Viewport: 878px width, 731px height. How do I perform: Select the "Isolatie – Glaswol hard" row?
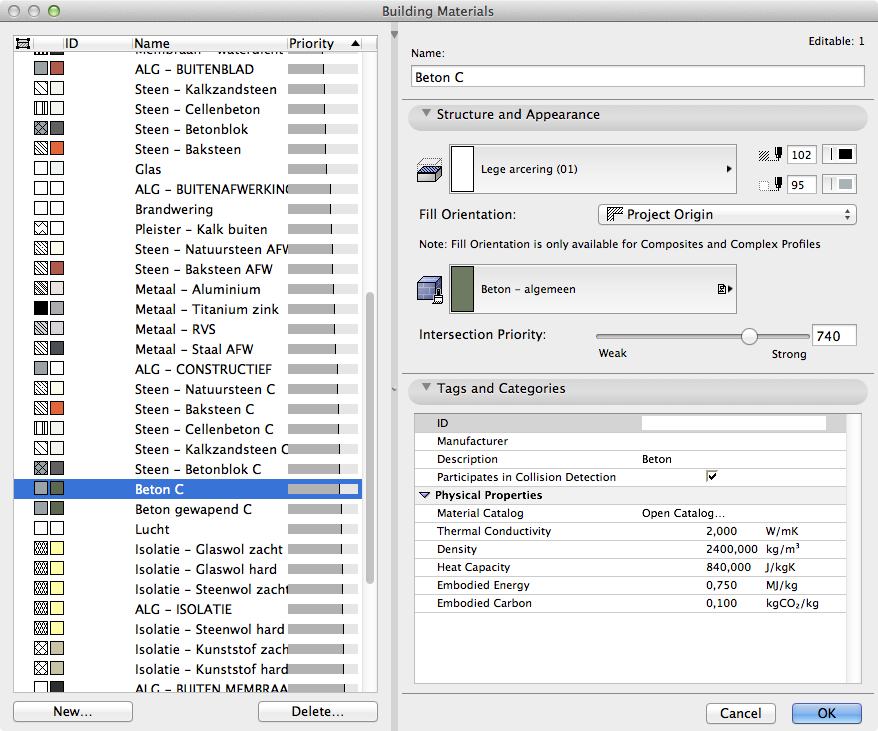[x=188, y=569]
